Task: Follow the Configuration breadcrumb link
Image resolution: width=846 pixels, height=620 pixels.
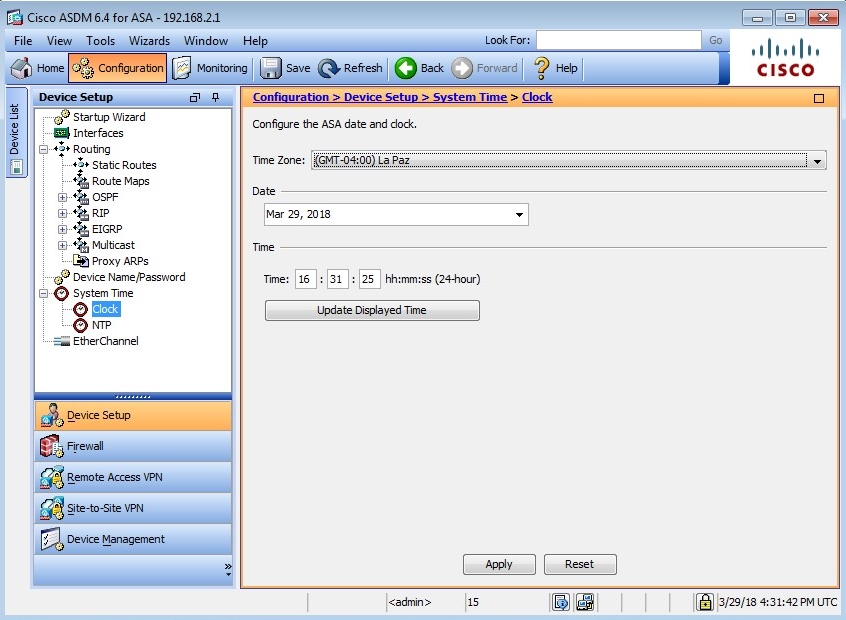Action: [290, 97]
